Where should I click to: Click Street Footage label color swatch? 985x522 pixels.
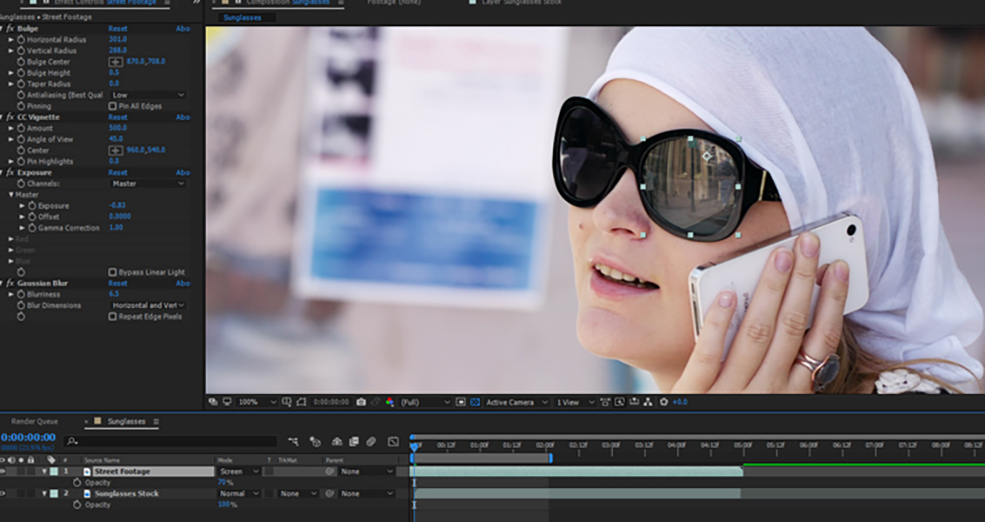click(x=54, y=471)
